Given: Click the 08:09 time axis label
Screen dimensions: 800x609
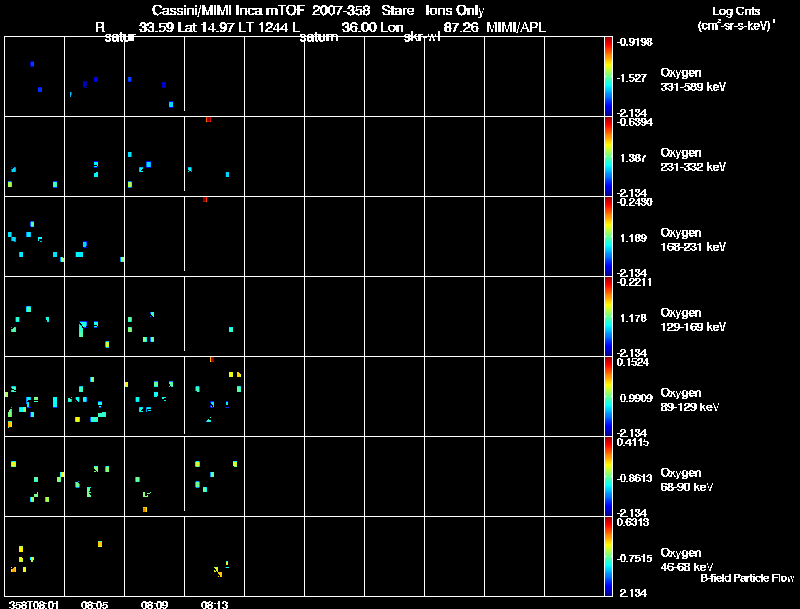Looking at the screenshot, I should coord(154,605).
